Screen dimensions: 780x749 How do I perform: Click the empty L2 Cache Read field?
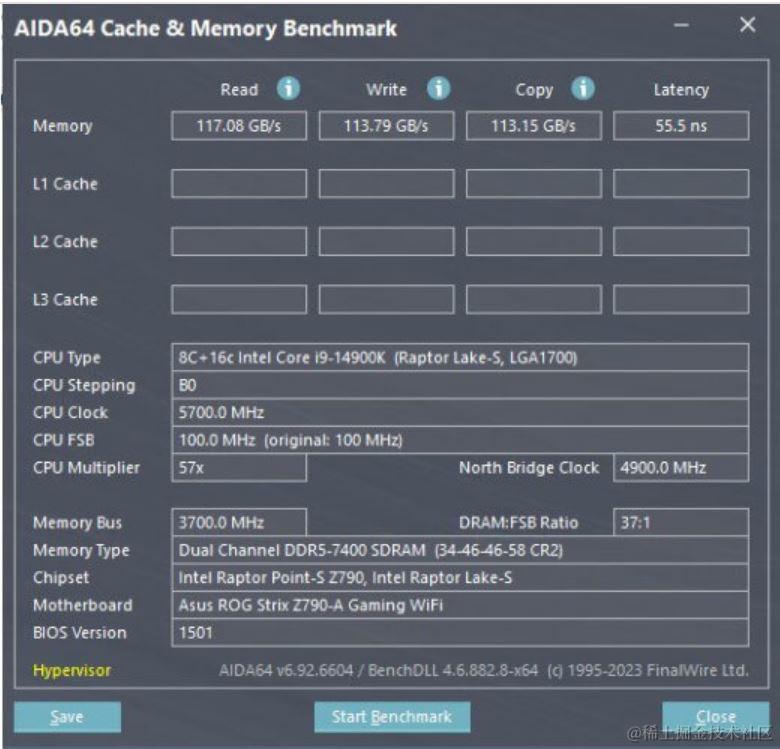(x=239, y=241)
